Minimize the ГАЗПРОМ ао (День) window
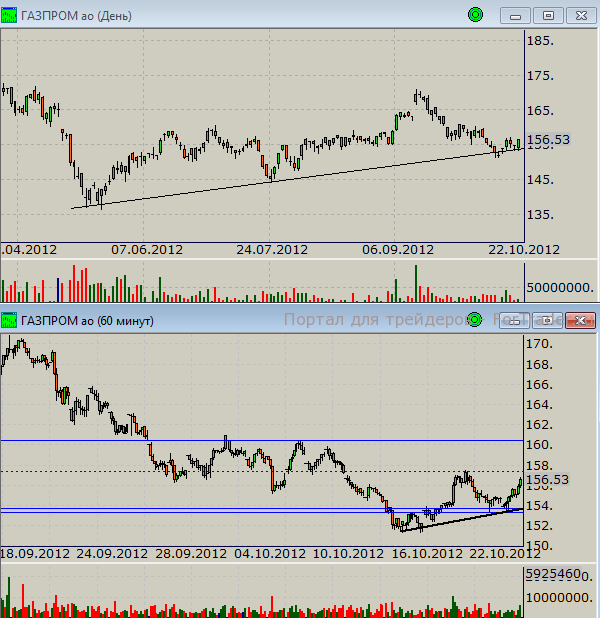600x618 pixels. pyautogui.click(x=515, y=16)
